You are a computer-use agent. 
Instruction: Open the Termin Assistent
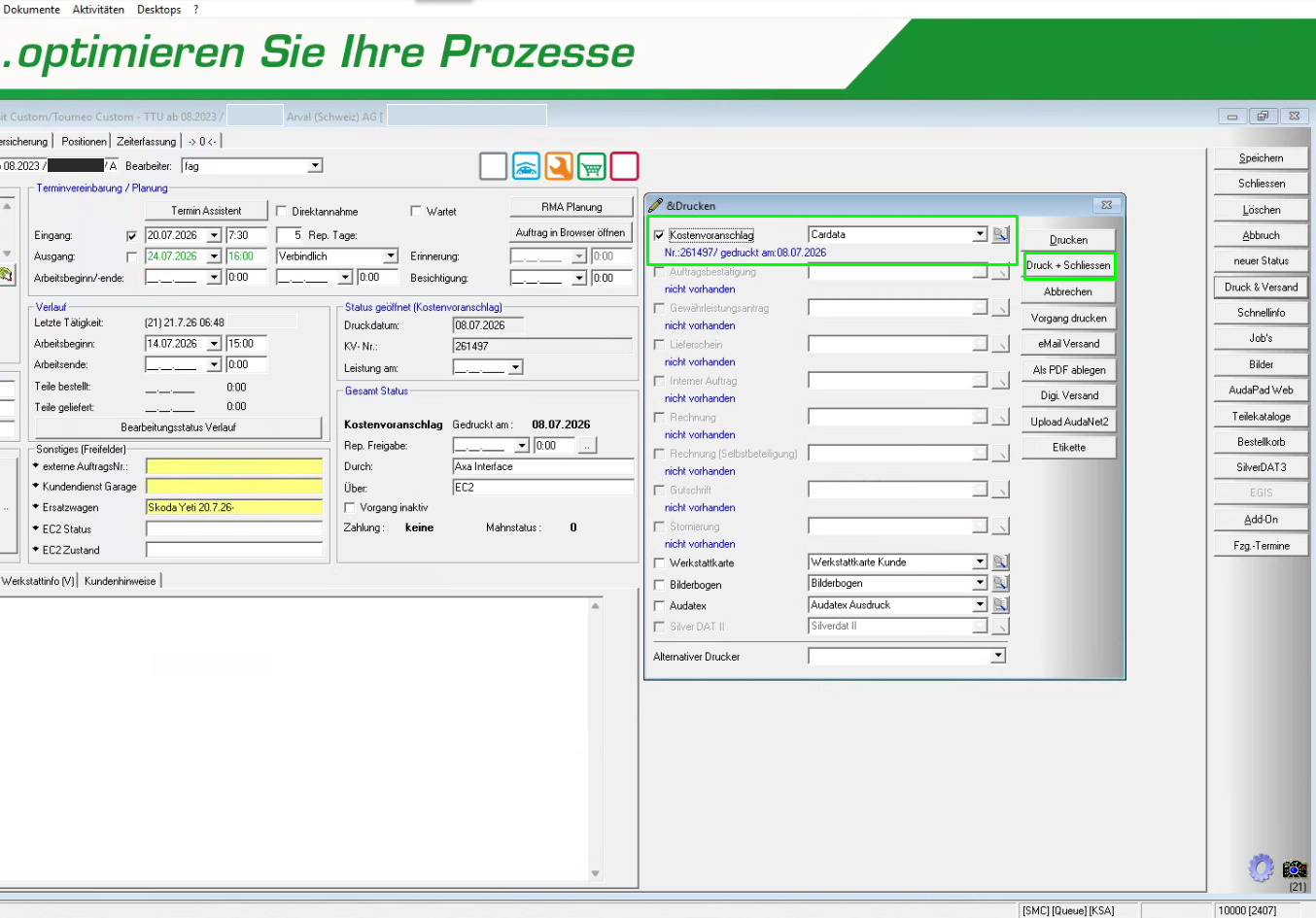pos(206,211)
